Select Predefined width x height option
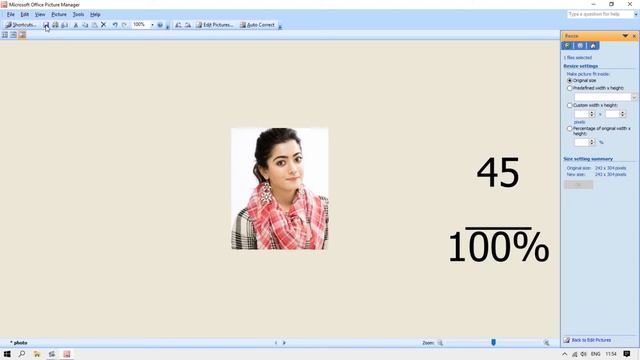The width and height of the screenshot is (640, 360). click(570, 88)
